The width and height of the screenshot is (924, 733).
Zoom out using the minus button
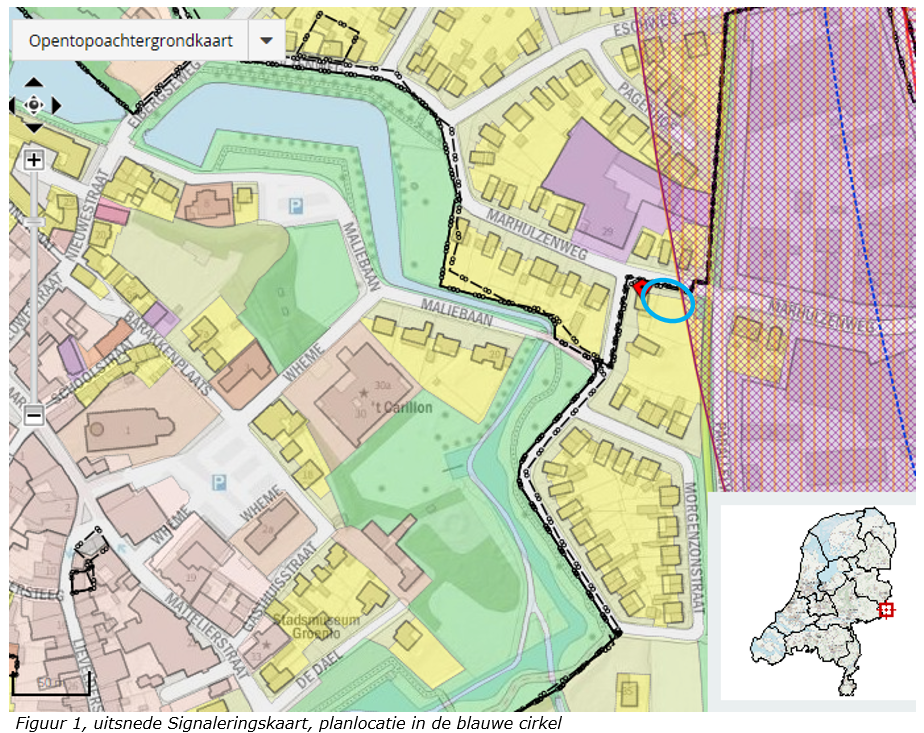[x=34, y=414]
